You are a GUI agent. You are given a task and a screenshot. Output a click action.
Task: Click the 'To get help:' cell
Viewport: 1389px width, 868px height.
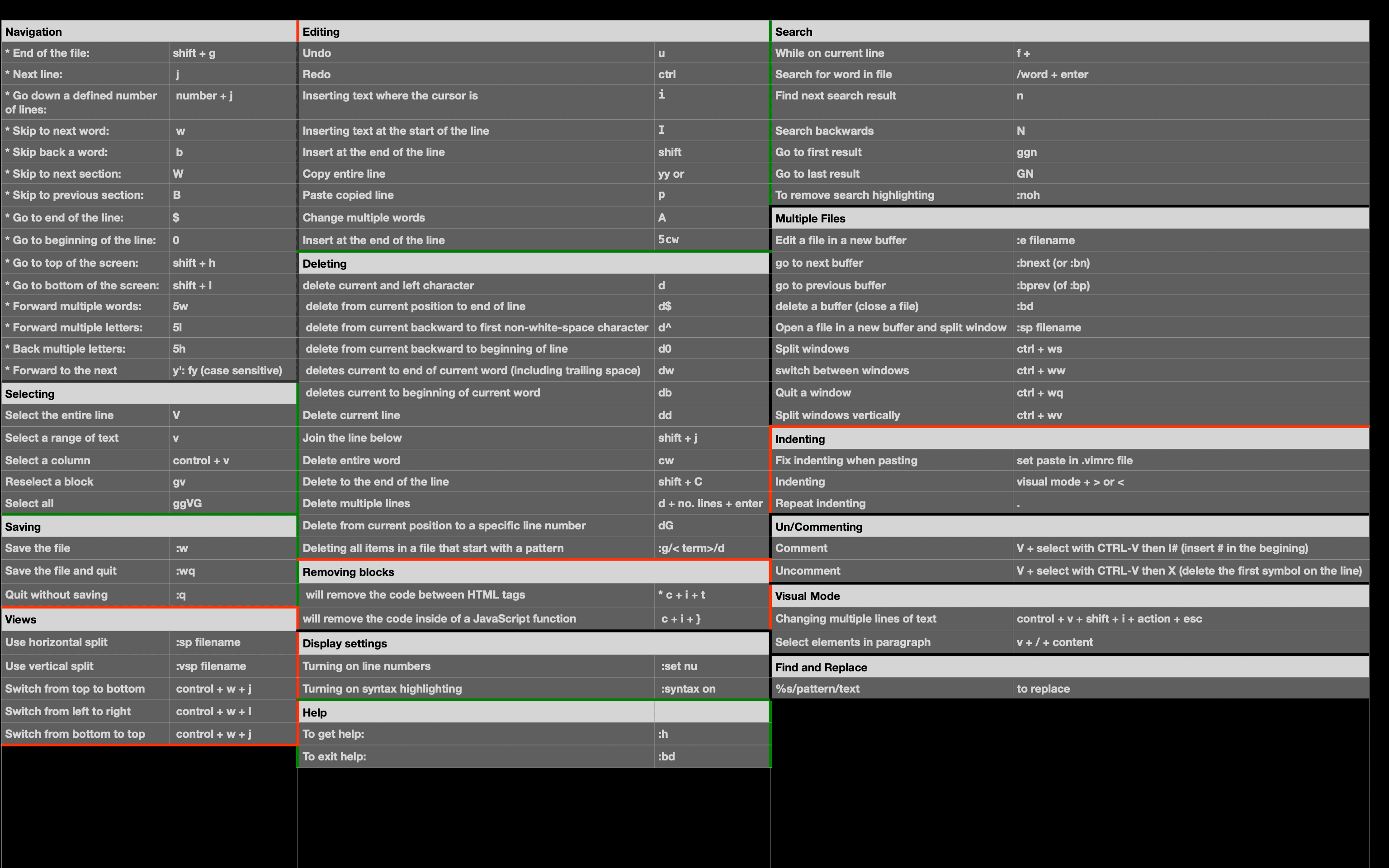pyautogui.click(x=333, y=734)
